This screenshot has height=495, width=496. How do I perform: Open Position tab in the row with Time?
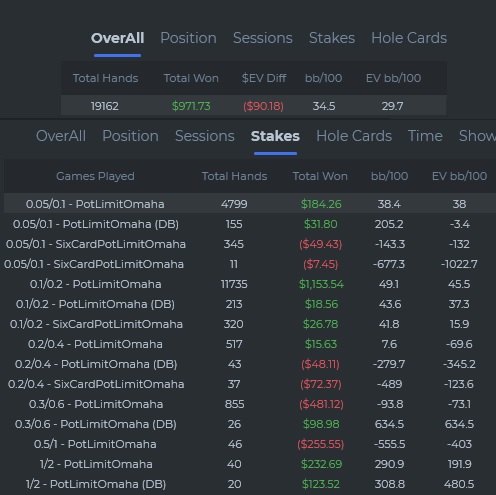130,136
